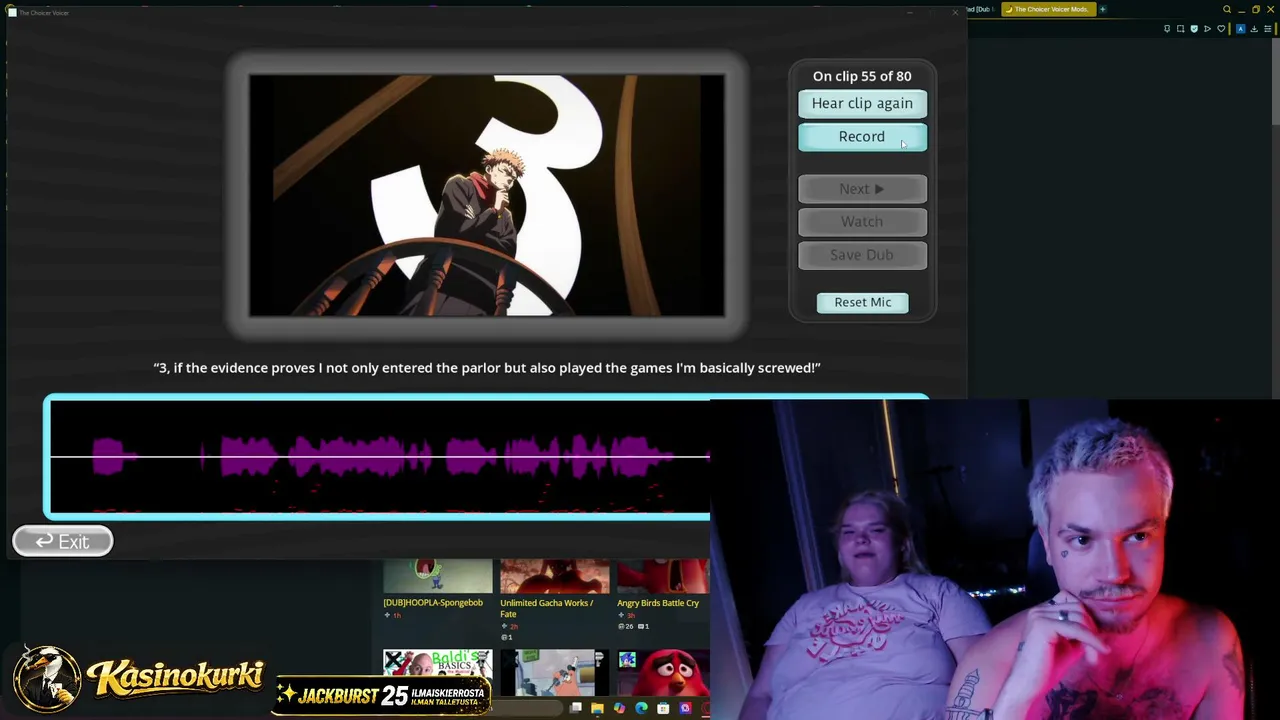
Task: Open the browser tab search magnifier
Action: 1227,9
